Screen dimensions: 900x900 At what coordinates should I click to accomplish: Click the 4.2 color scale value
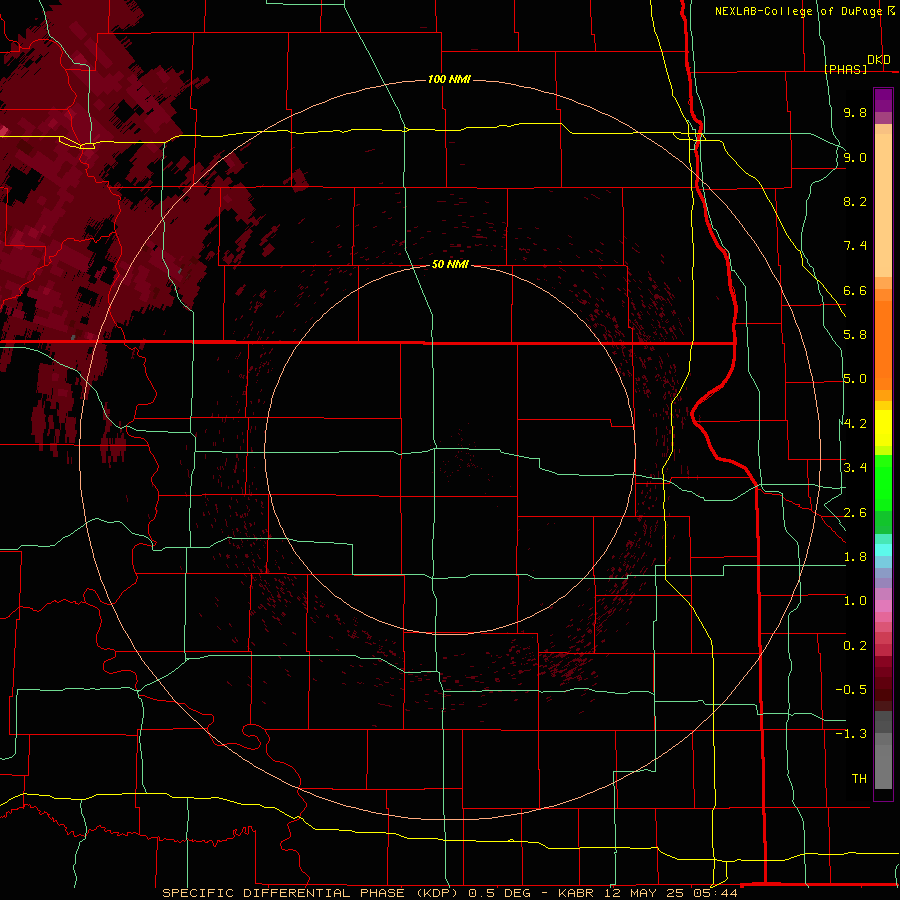(855, 424)
